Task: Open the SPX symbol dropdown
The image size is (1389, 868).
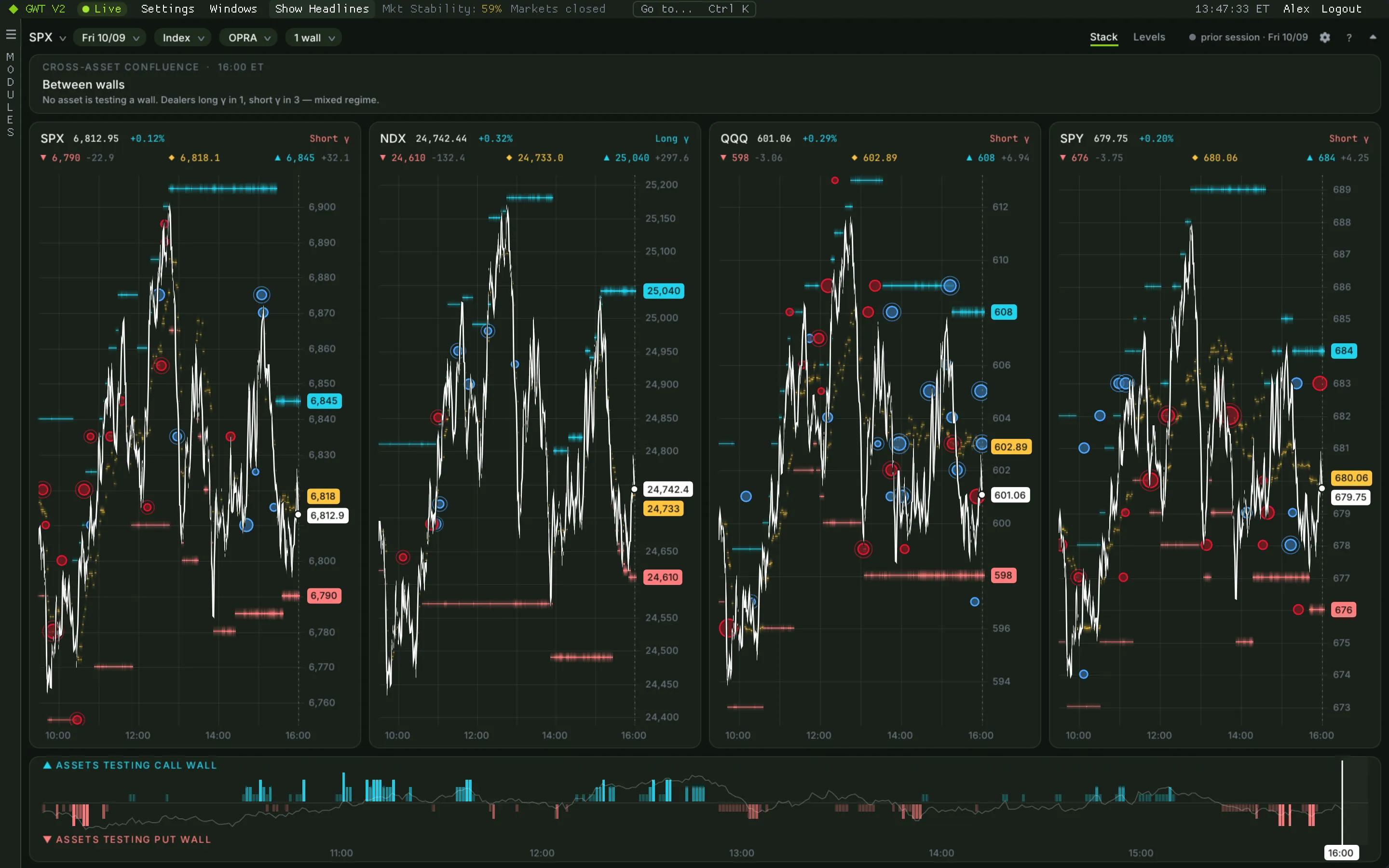Action: pos(48,37)
